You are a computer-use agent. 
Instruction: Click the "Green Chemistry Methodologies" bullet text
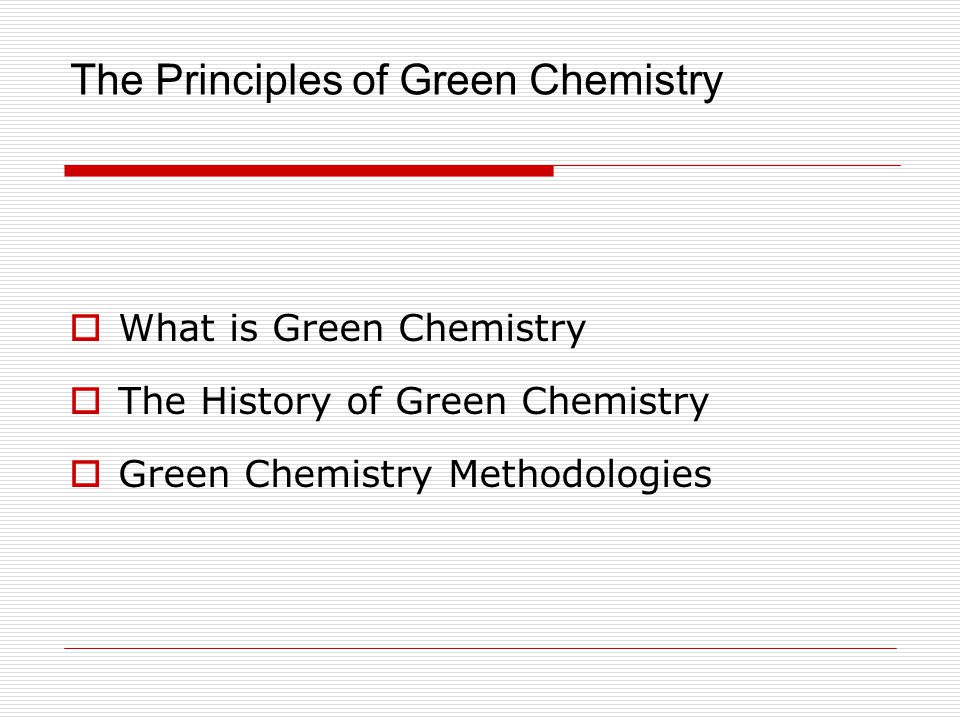(415, 475)
